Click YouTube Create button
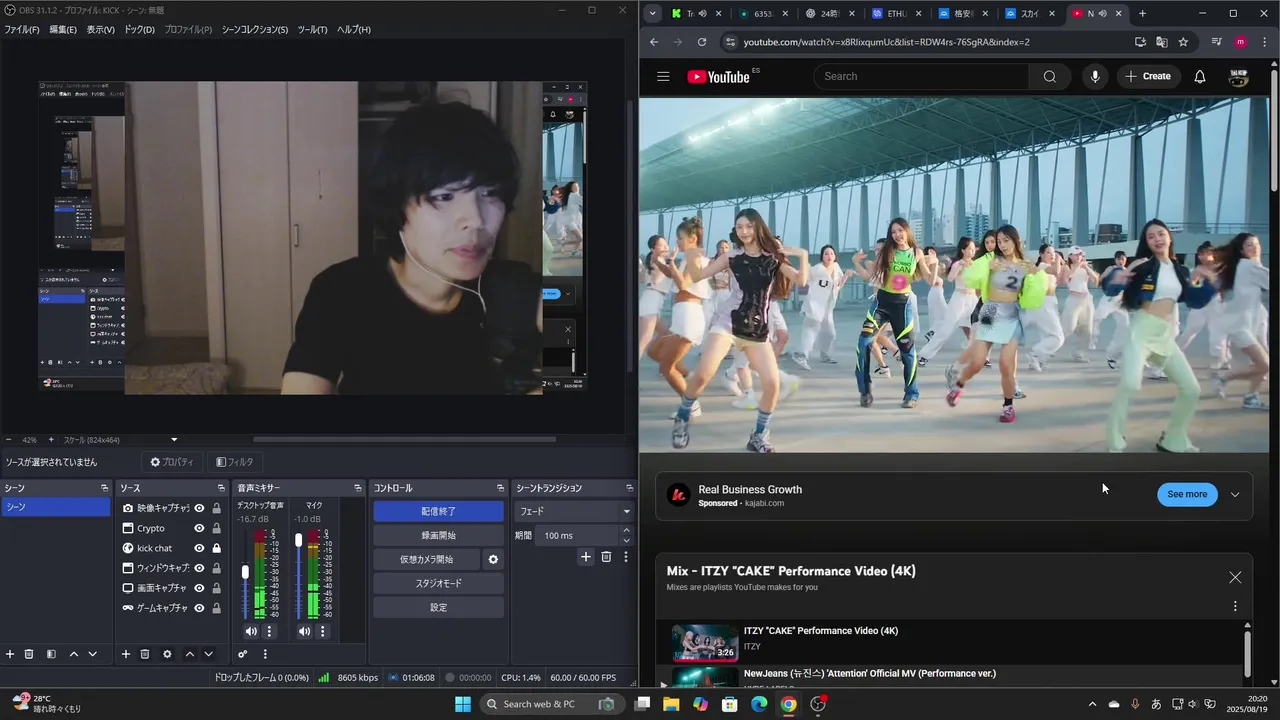 [x=1148, y=76]
